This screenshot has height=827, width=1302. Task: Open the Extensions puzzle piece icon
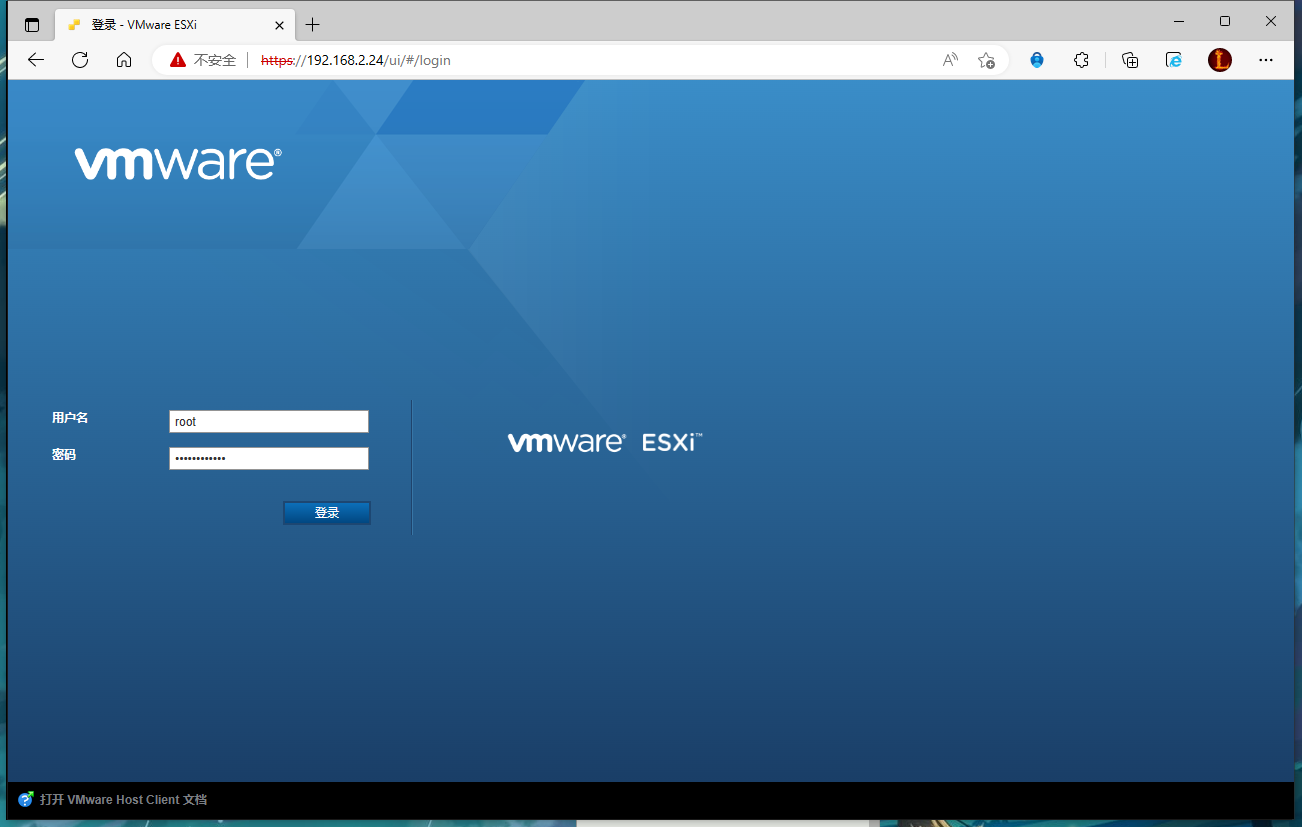click(x=1081, y=60)
